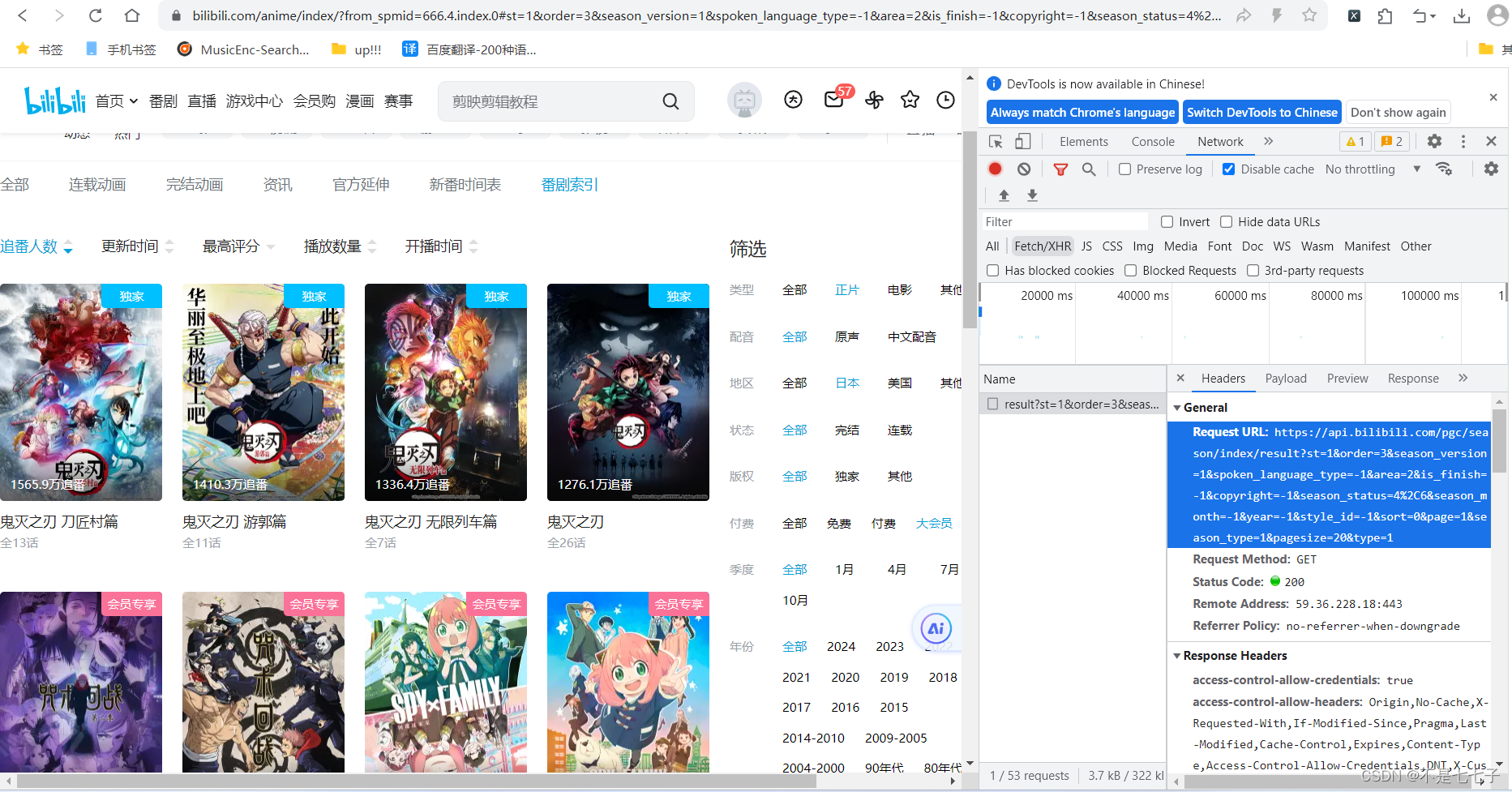The height and width of the screenshot is (792, 1512).
Task: Select year 2023 filter
Action: (889, 647)
